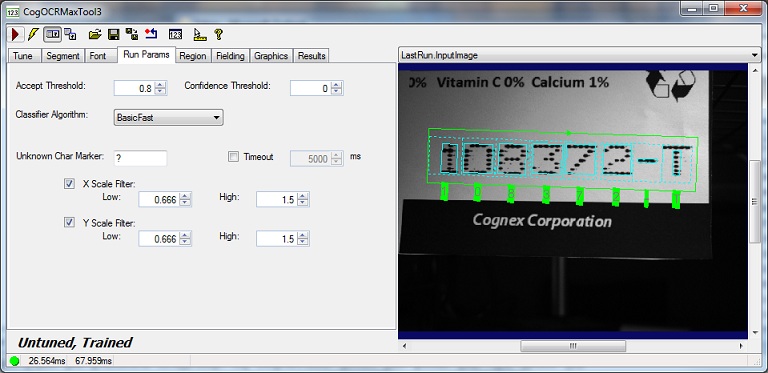Screen dimensions: 768x373
Task: Run the OCRMax tool
Action: pos(15,34)
